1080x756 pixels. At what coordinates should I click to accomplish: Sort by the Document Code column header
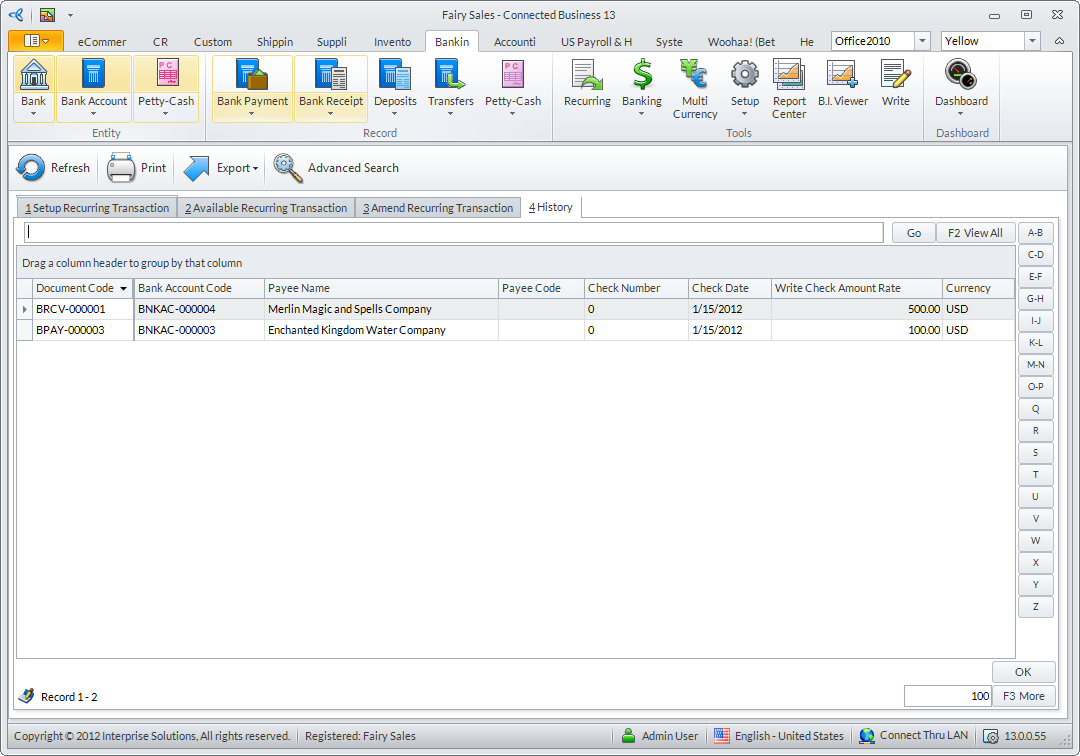[75, 288]
